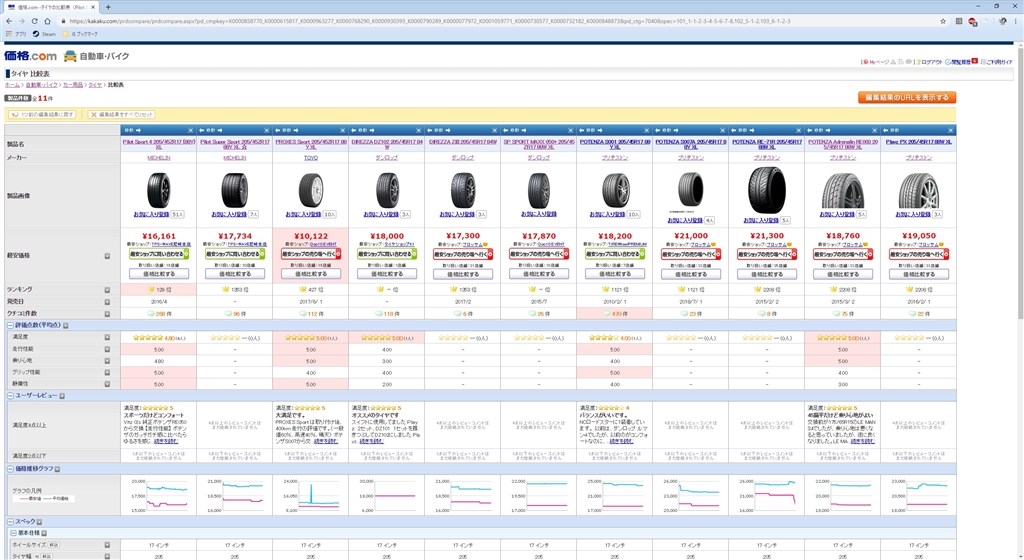Open a new browser tab with the plus button

pos(108,7)
